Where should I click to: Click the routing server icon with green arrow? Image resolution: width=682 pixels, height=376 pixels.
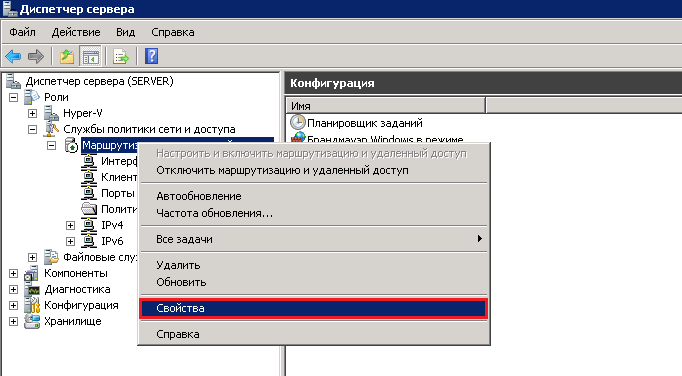70,145
